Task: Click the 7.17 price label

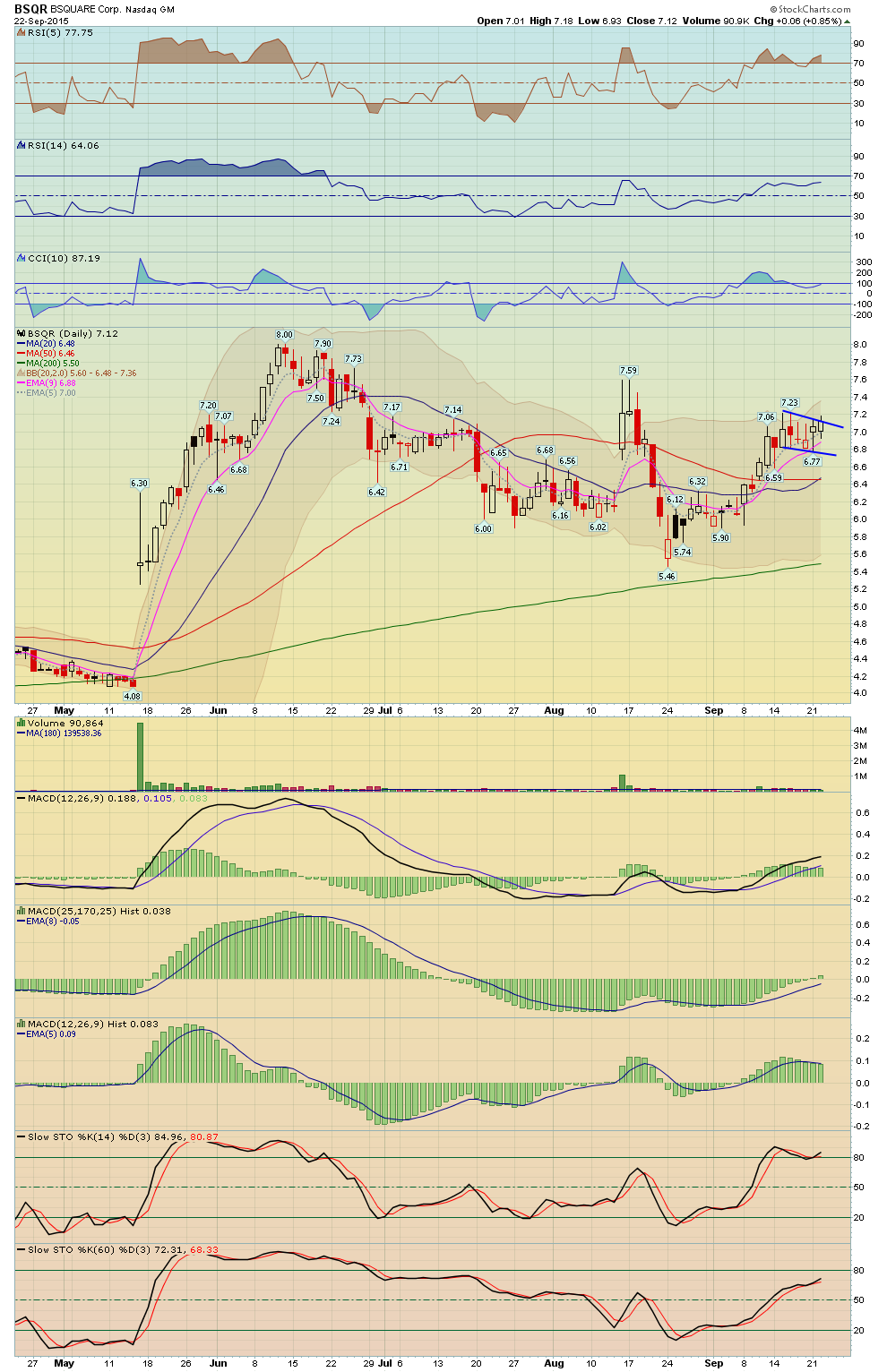Action: click(x=392, y=407)
